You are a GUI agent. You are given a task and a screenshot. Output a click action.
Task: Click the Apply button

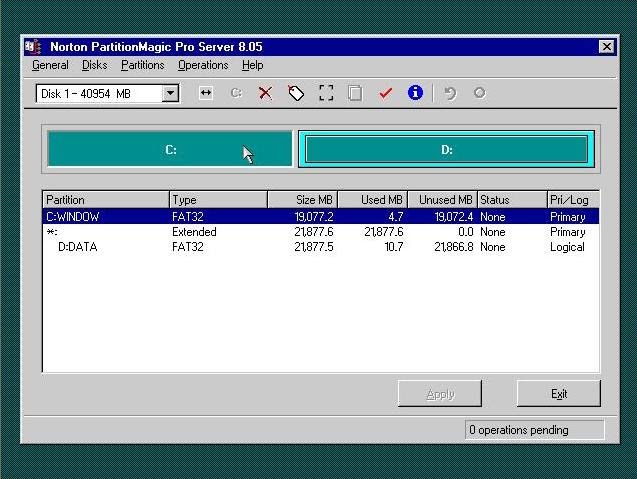click(x=440, y=394)
